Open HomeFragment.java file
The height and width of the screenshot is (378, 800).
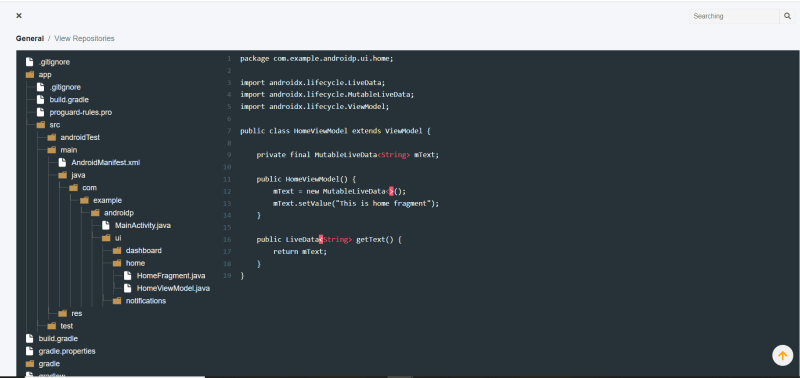(171, 276)
